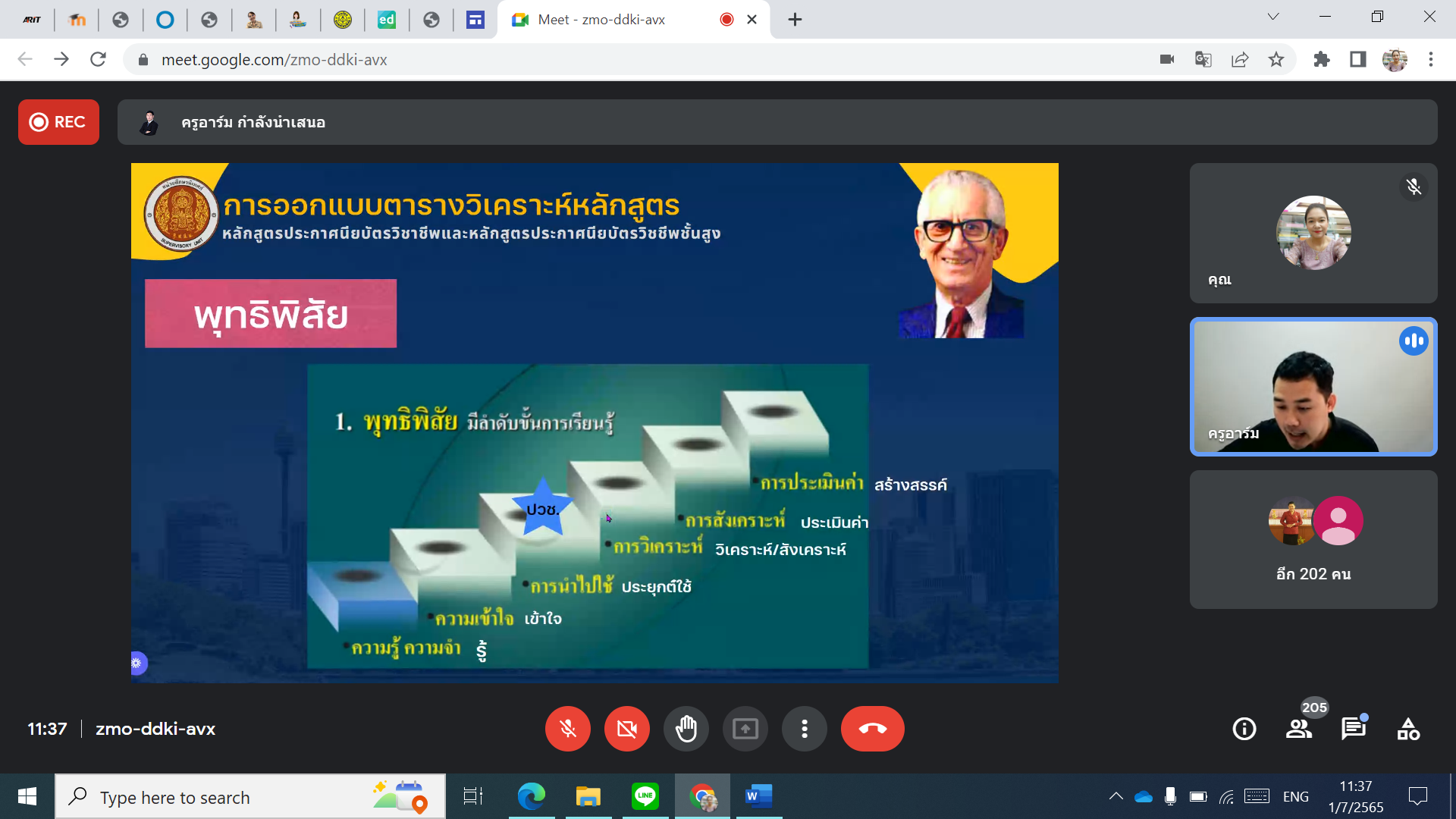Screen dimensions: 1456x819
Task: Open the อีก 202 คน participants tile
Action: pyautogui.click(x=1313, y=539)
